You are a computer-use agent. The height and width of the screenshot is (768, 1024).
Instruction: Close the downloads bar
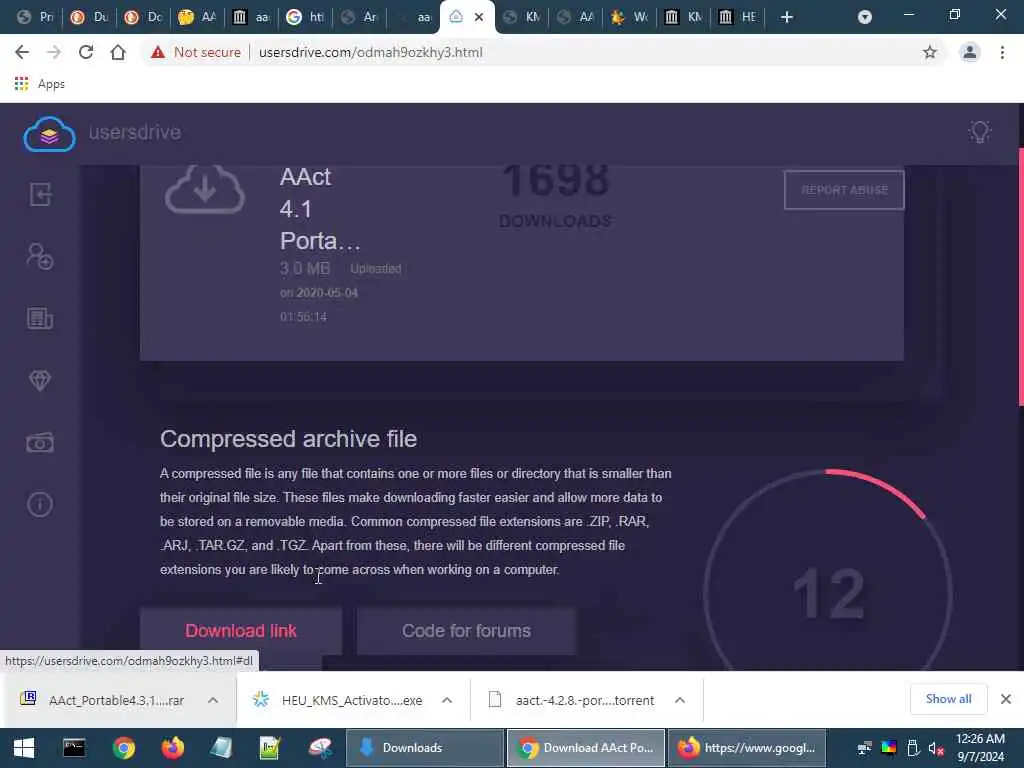[1006, 699]
